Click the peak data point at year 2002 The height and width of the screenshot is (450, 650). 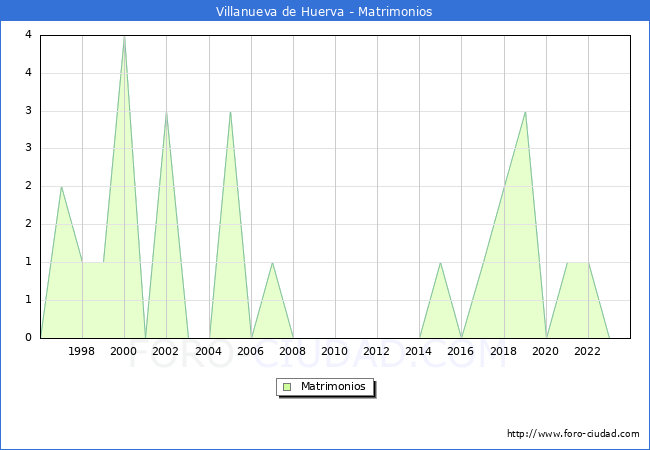[166, 112]
